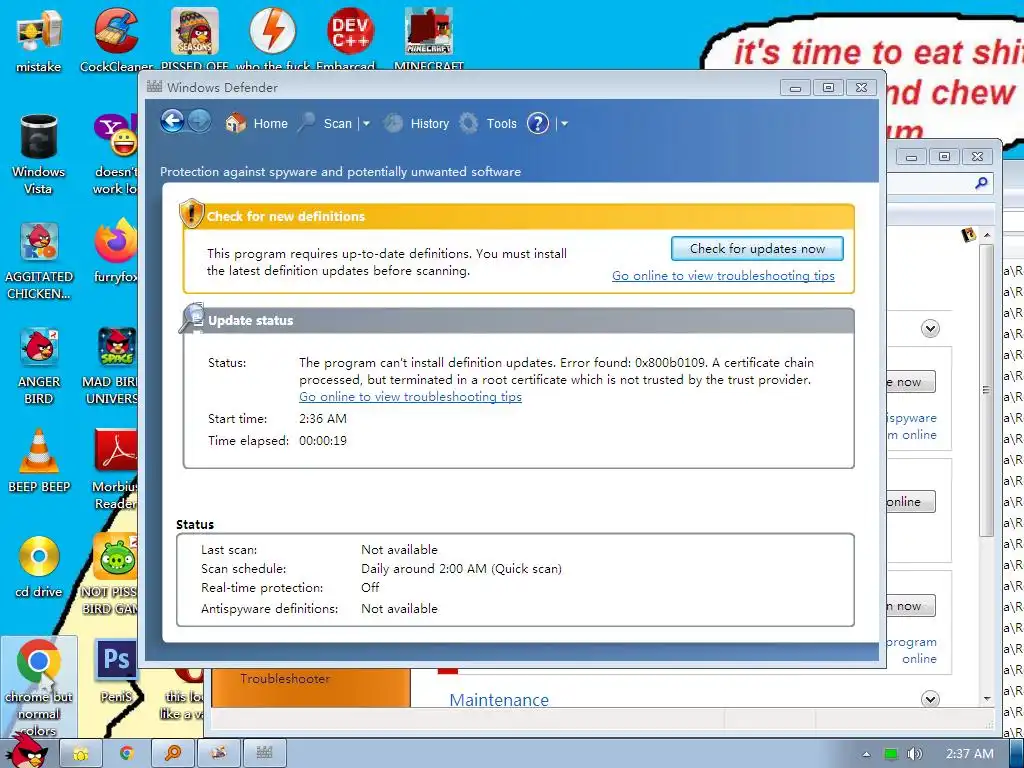The height and width of the screenshot is (768, 1024).
Task: Click the green network tray icon
Action: pos(891,754)
